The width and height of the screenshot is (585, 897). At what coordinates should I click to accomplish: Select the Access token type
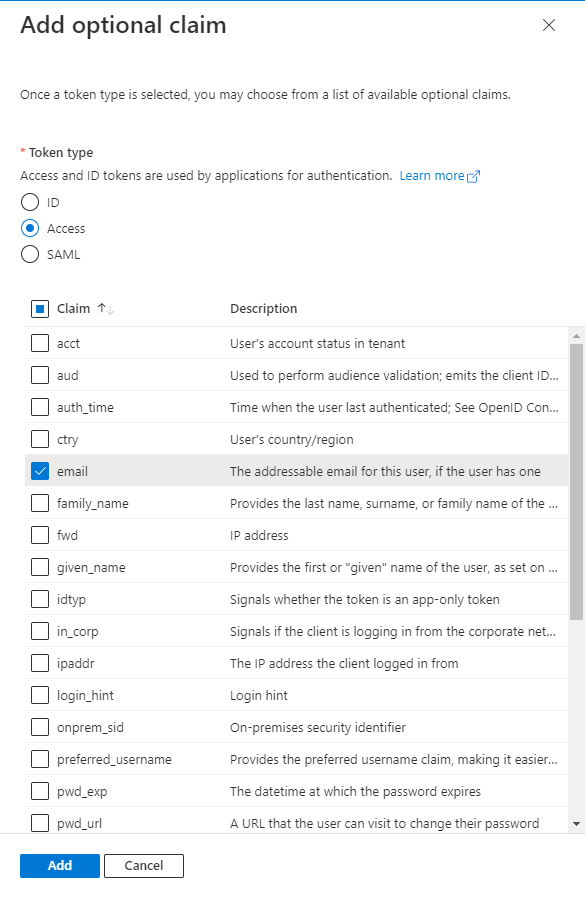pyautogui.click(x=30, y=228)
